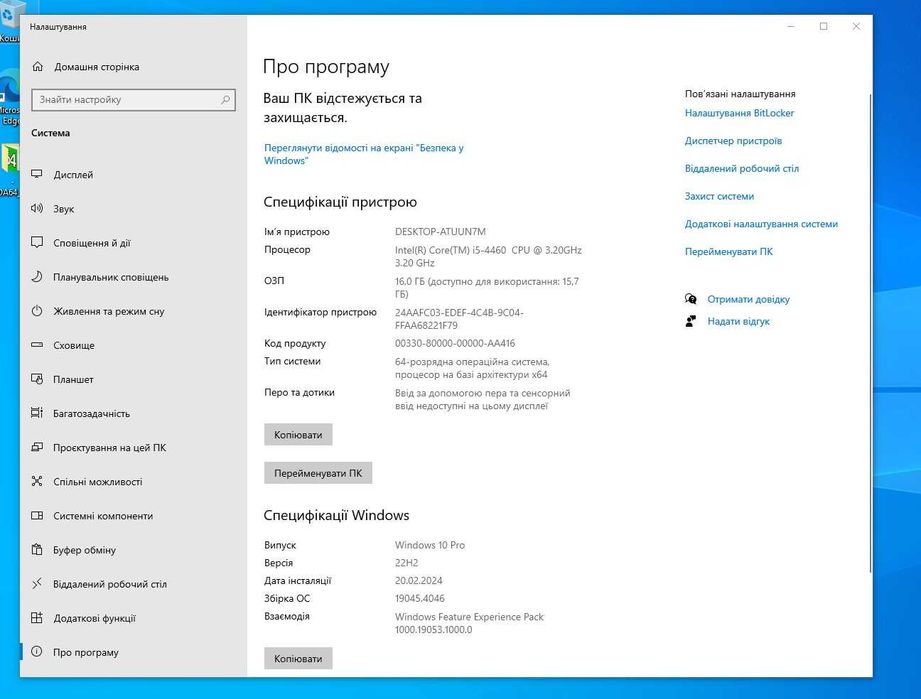Click the Projecting to this PC icon
The image size is (921, 699).
tap(37, 447)
